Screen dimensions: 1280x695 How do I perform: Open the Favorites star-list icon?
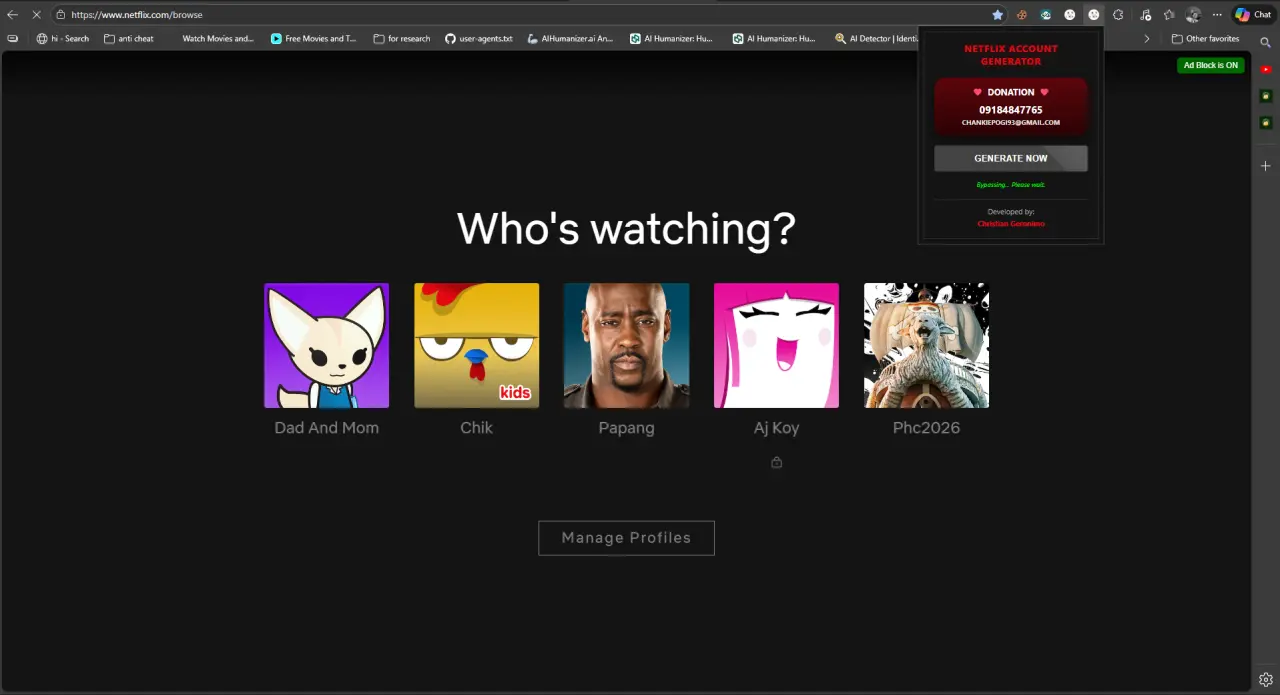click(x=1169, y=15)
